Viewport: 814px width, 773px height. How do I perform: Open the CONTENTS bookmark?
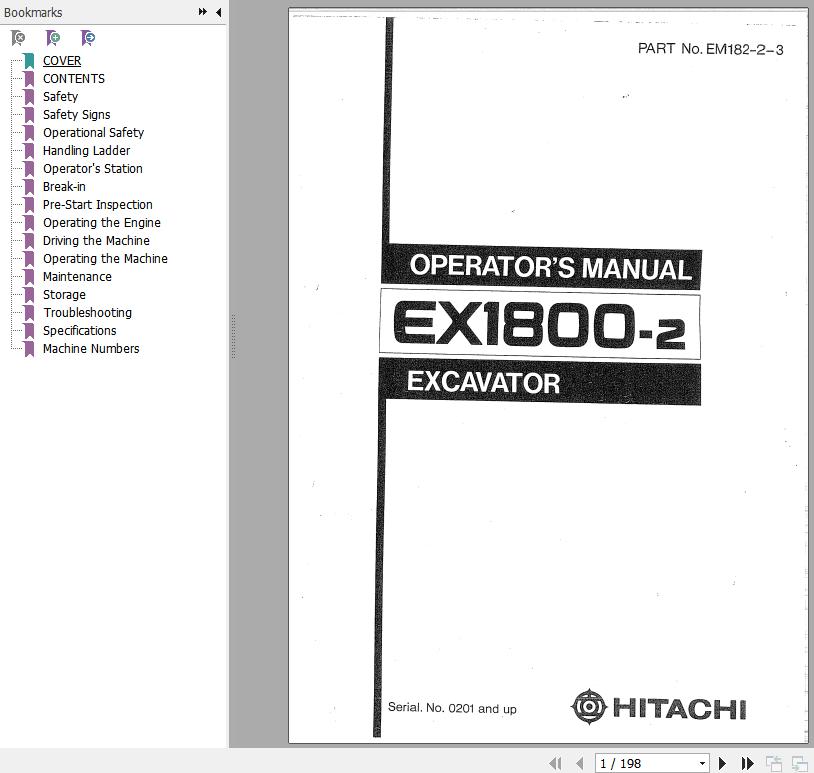coord(74,78)
